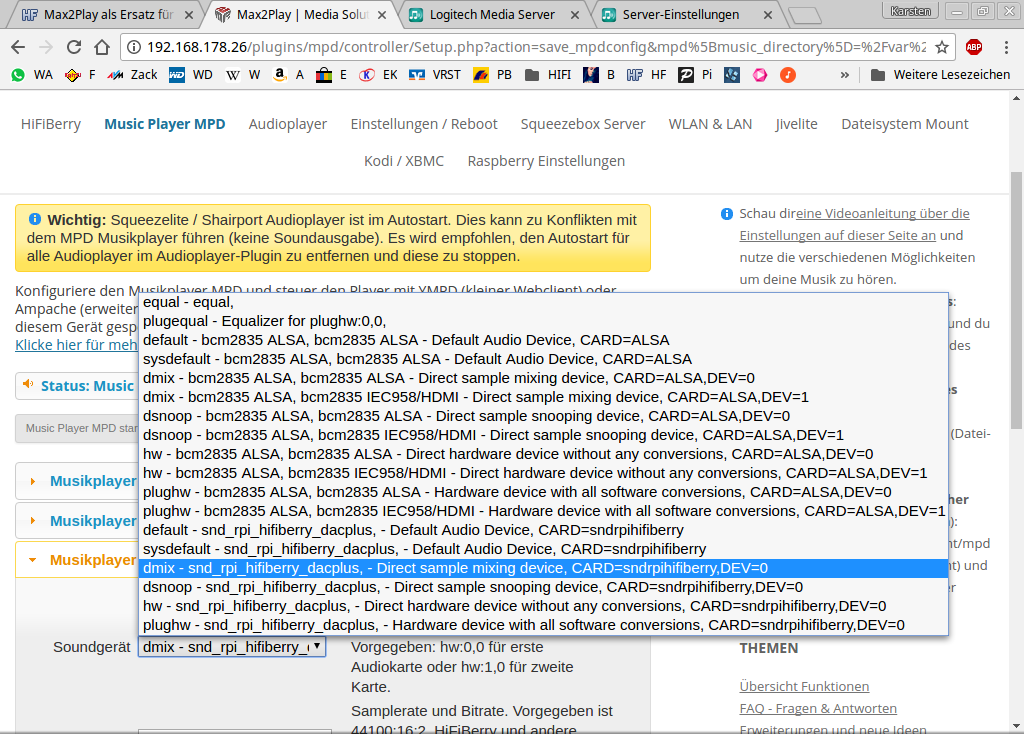Pick 'dmix - bcm2835 IEC958/HDMI' option
Viewport: 1024px width, 734px height.
pyautogui.click(x=543, y=397)
